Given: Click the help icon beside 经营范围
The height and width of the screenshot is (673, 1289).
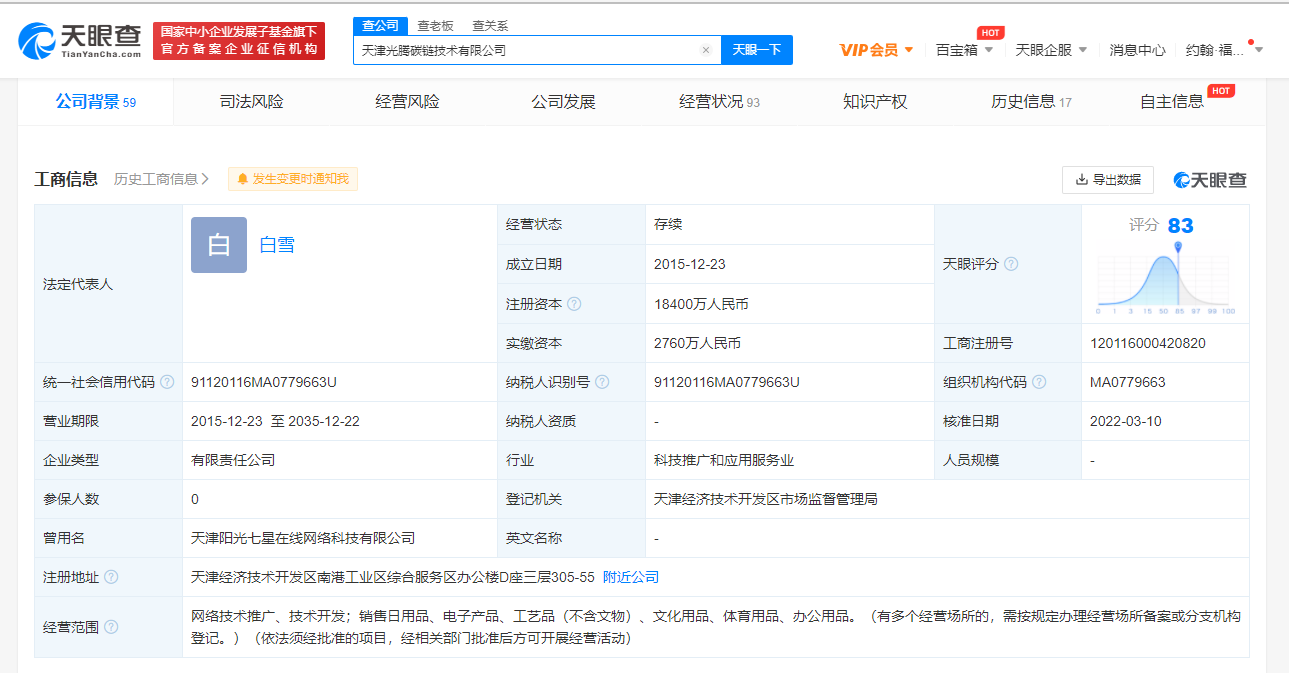Looking at the screenshot, I should [111, 627].
